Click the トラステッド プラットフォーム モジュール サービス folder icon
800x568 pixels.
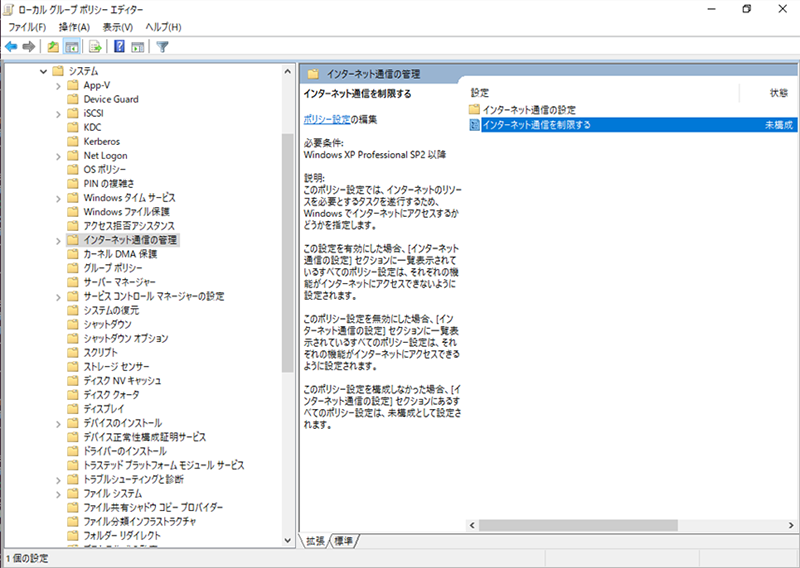point(73,465)
